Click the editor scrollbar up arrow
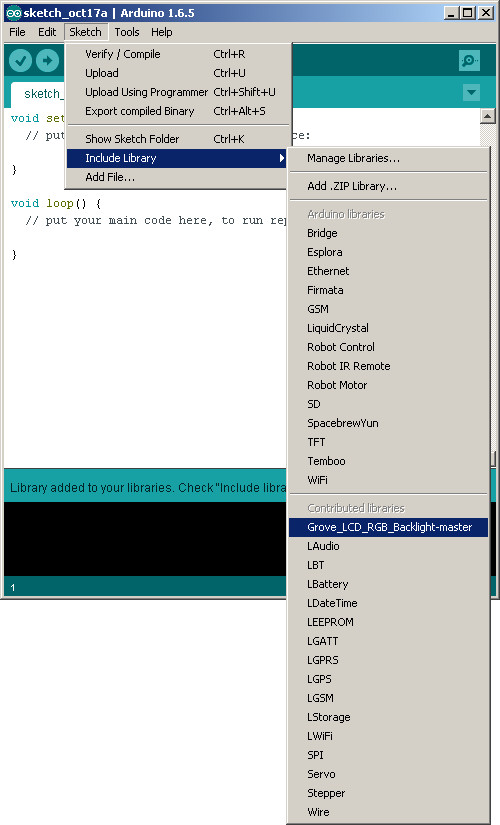Screen dimensions: 500x825 [x=488, y=116]
